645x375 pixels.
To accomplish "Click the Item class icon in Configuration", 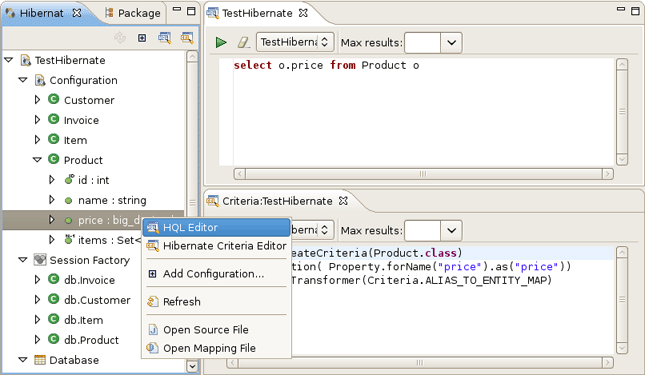I will click(53, 139).
